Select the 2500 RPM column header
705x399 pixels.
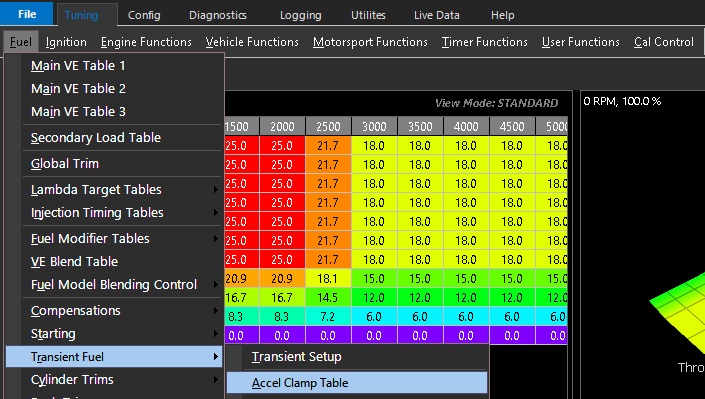(328, 127)
